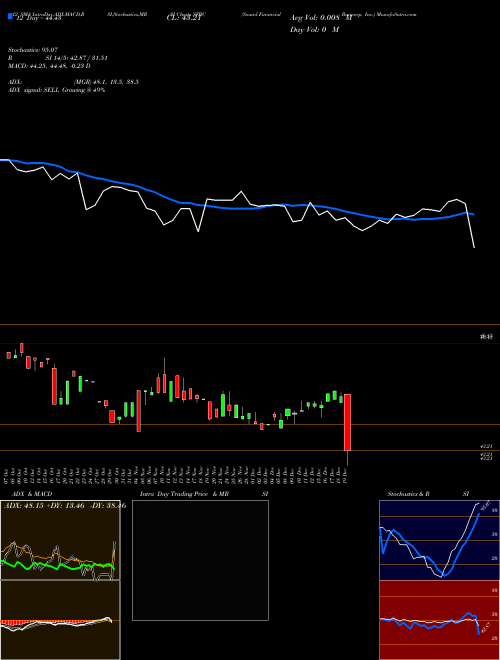Select the '12 Day = 44.43' legend text
The width and height of the screenshot is (500, 660).
(39, 18)
